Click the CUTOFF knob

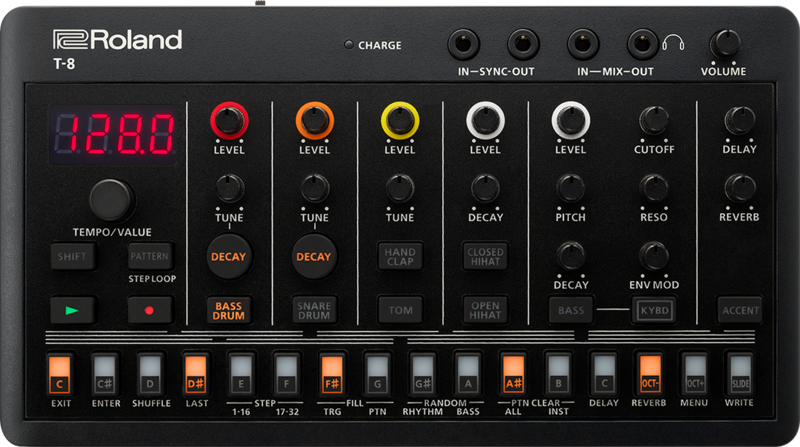(x=654, y=121)
